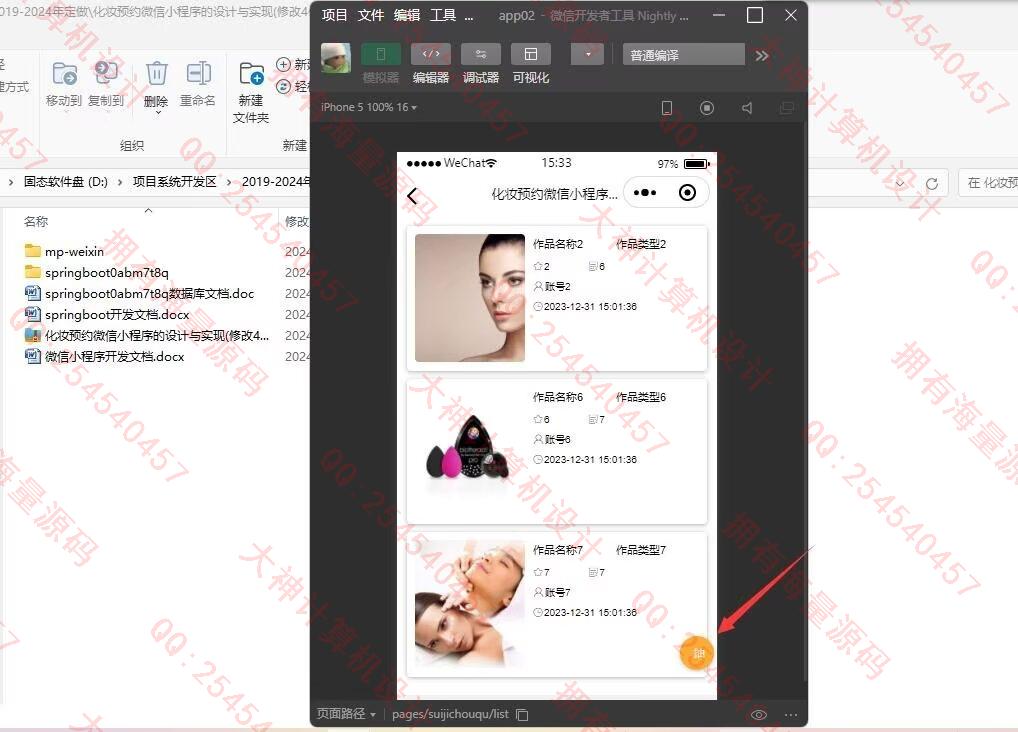Click the detach simulator window icon
The image size is (1018, 732).
787,108
